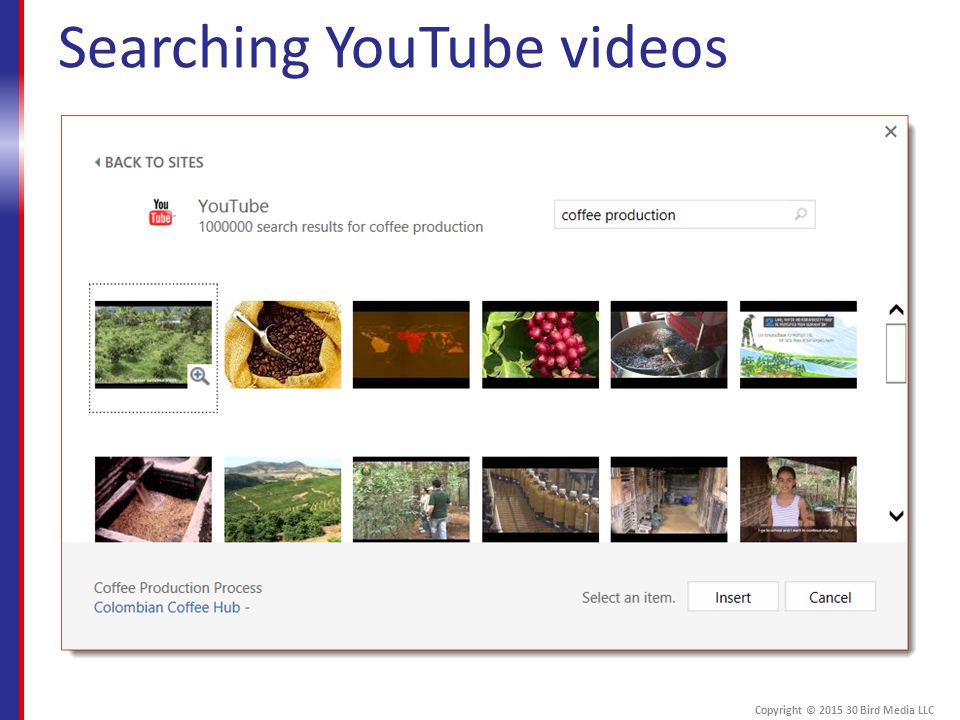Select the coffee plantation field thumbnail

(153, 345)
